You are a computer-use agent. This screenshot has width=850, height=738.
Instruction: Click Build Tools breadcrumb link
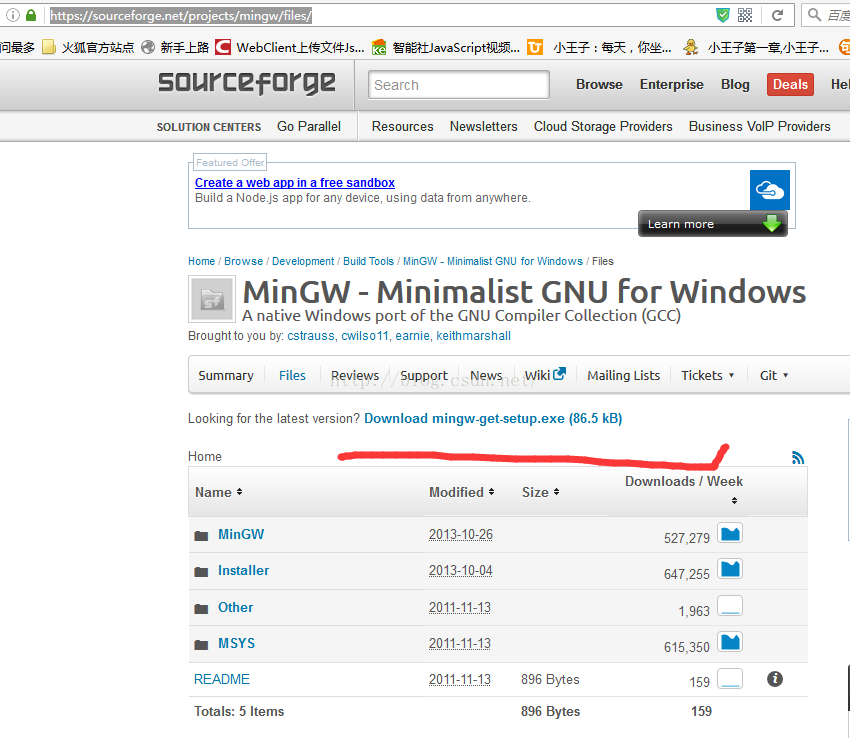[369, 261]
